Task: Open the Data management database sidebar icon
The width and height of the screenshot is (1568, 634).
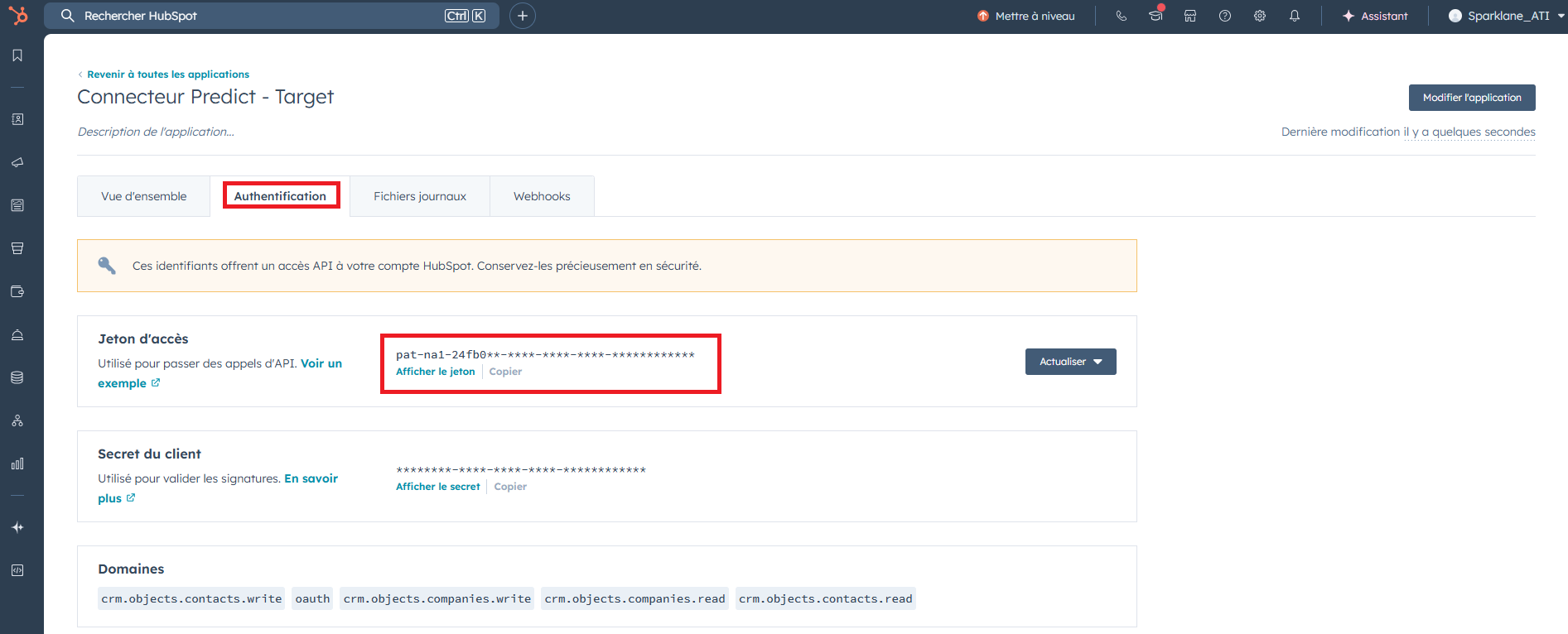Action: [17, 377]
